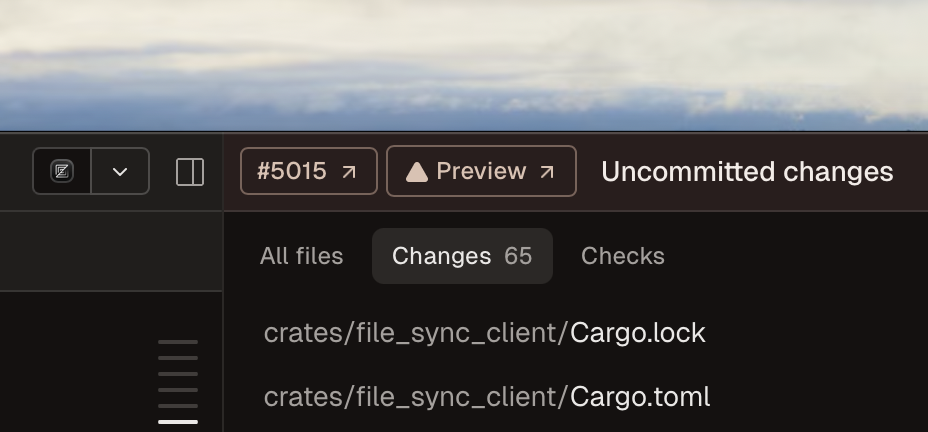Open the Checks tab
The image size is (928, 432).
coord(623,256)
